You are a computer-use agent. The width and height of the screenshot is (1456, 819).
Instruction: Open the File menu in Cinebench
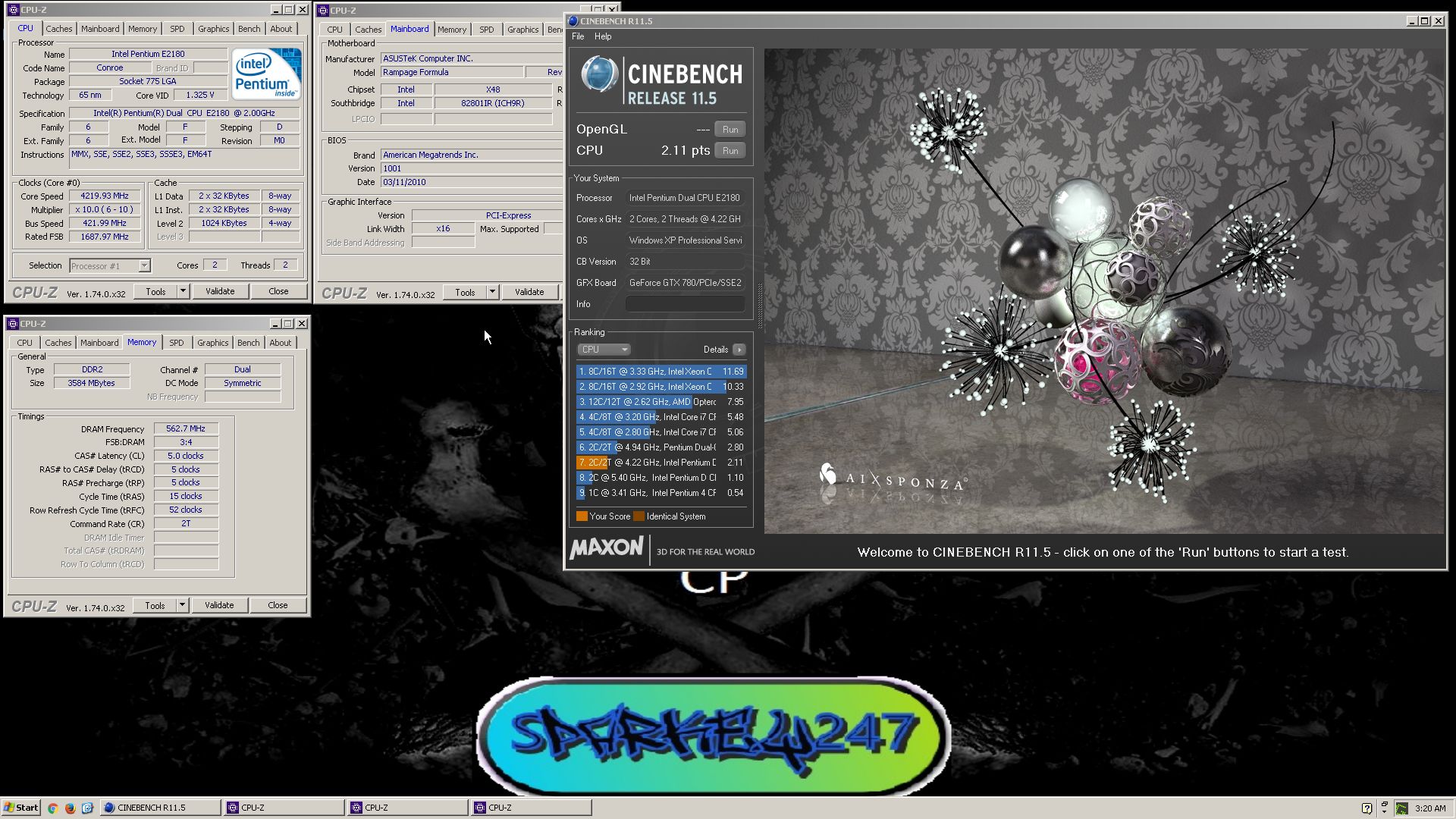point(578,36)
